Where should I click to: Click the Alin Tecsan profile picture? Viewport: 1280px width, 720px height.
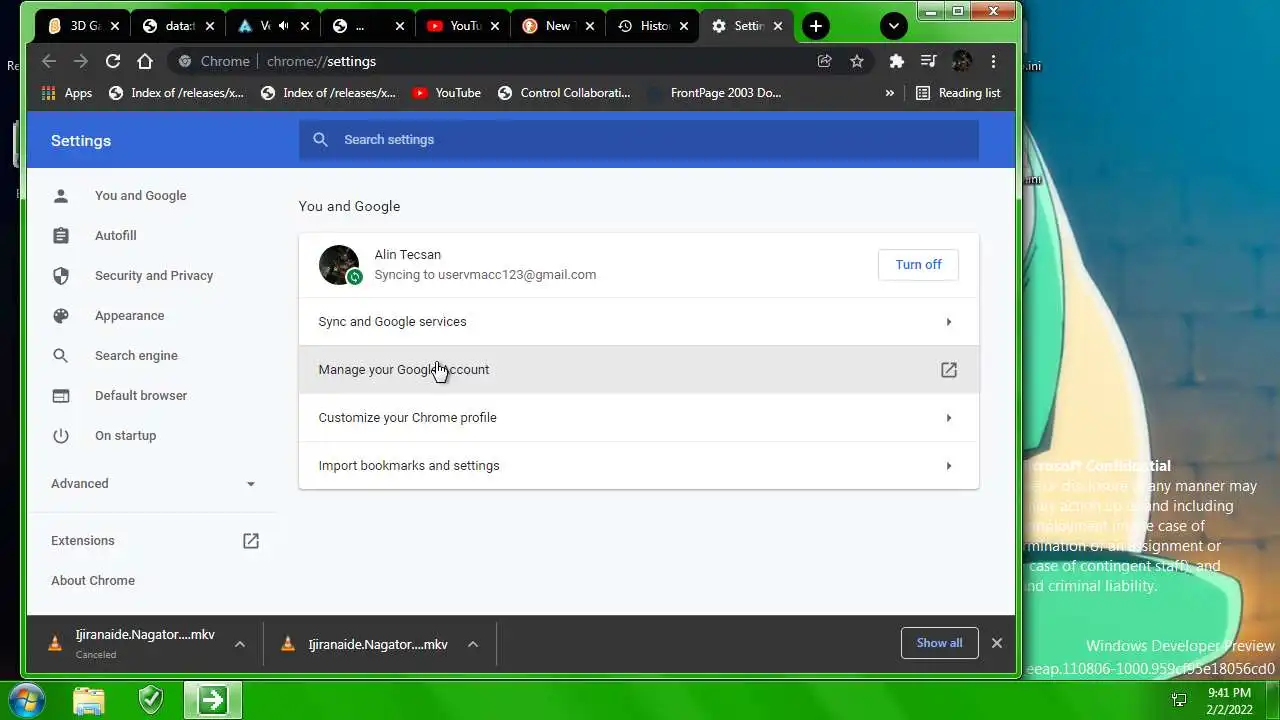[339, 265]
